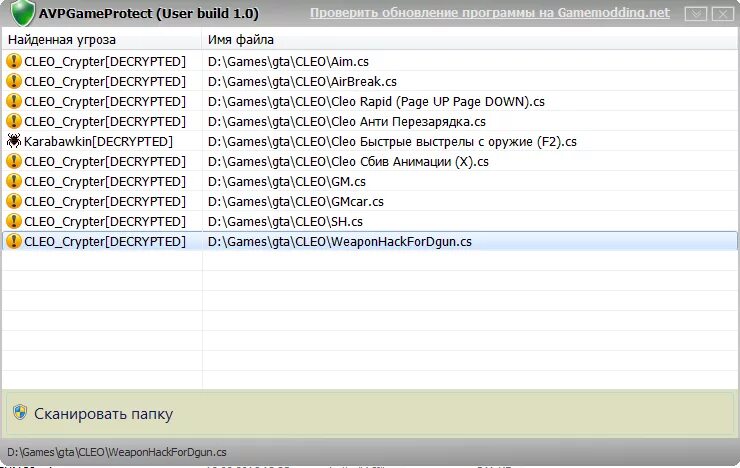Click warning icon for Анти Перезарядка row
The image size is (740, 468).
pos(14,121)
